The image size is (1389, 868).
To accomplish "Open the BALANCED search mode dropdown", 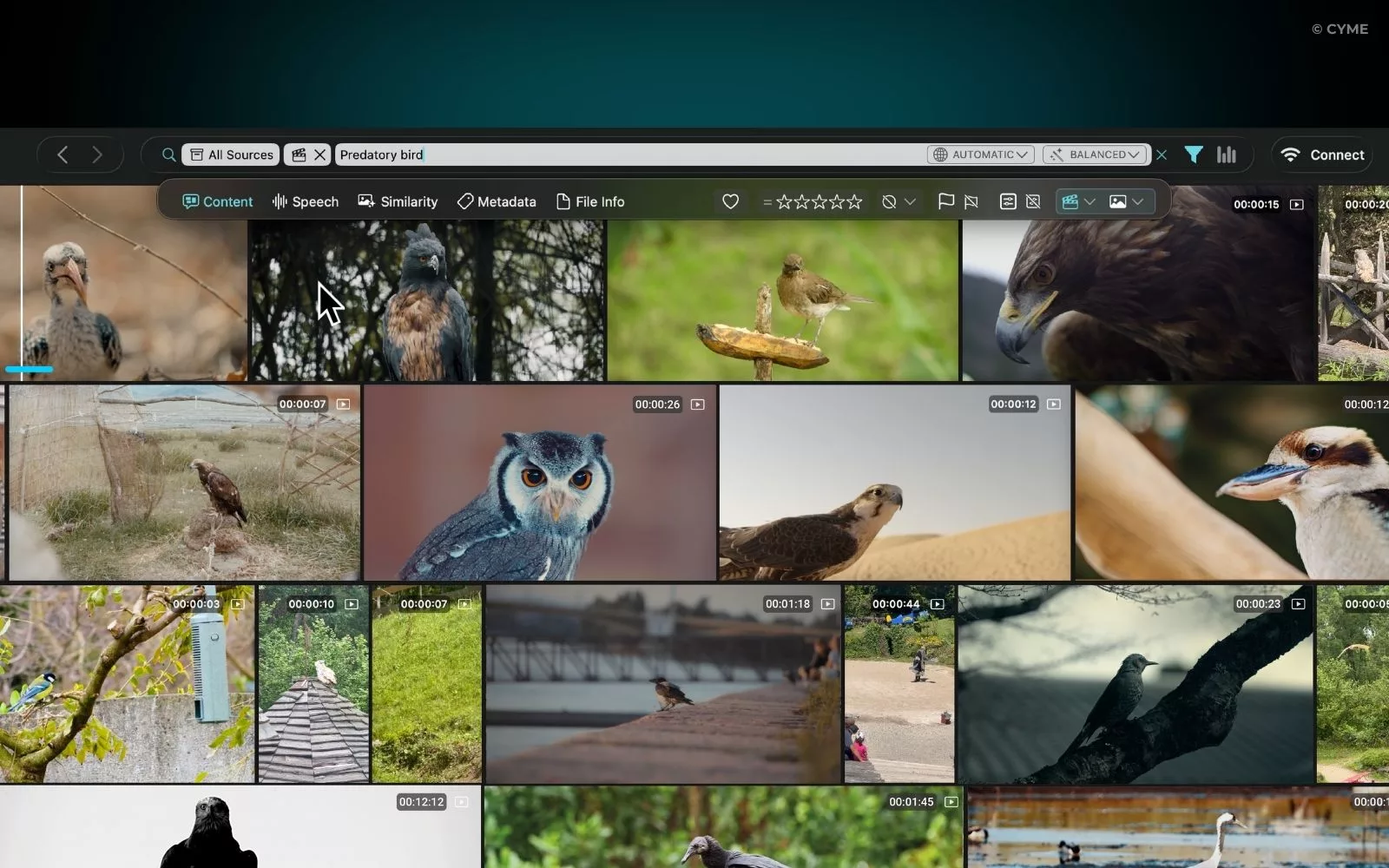I will tap(1096, 155).
